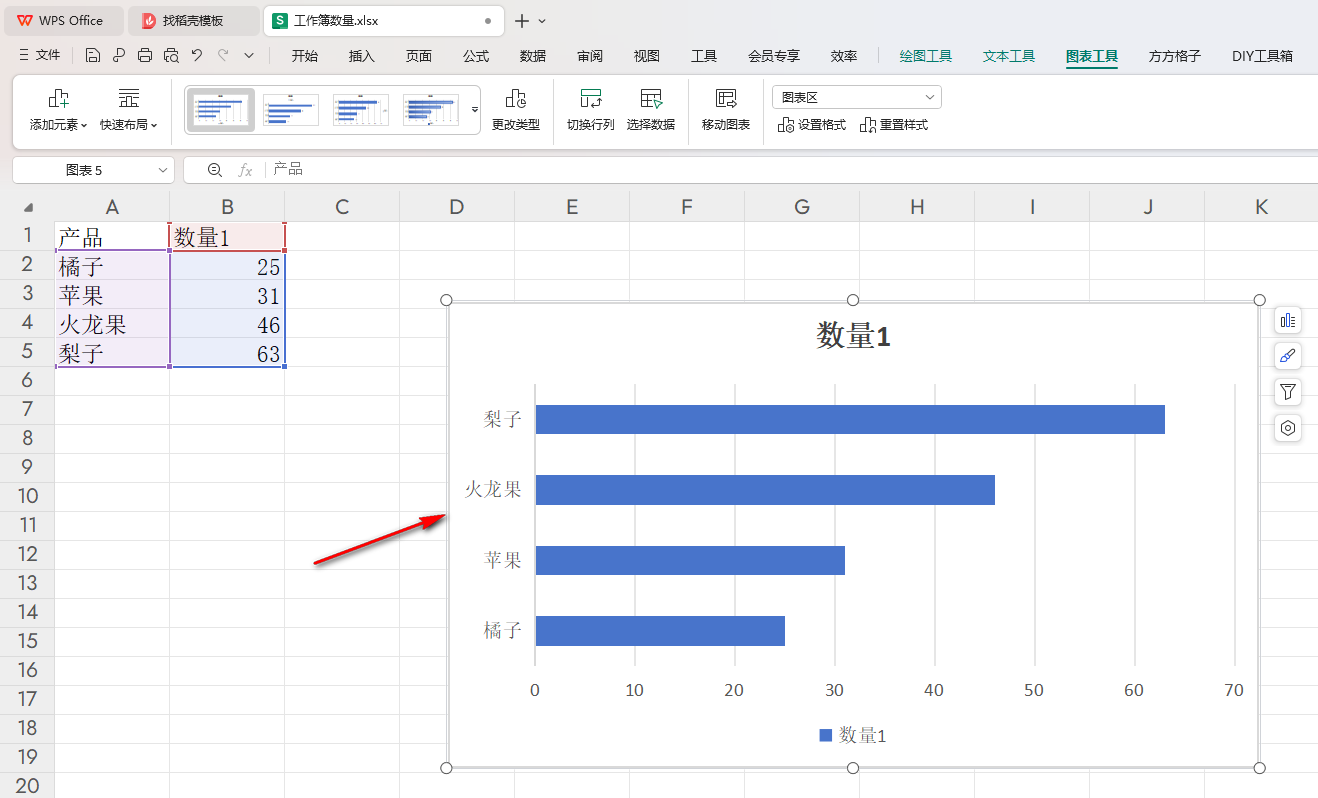
Task: Open the 文件 menu
Action: pyautogui.click(x=39, y=56)
